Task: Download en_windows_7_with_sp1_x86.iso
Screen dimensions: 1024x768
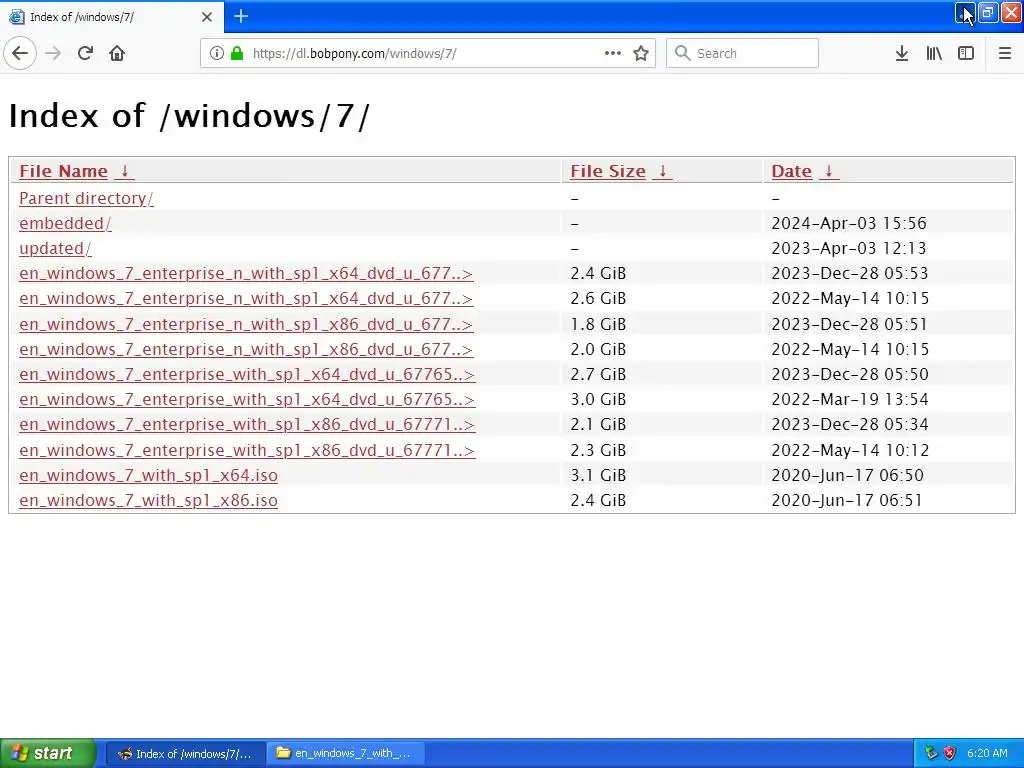Action: point(148,500)
